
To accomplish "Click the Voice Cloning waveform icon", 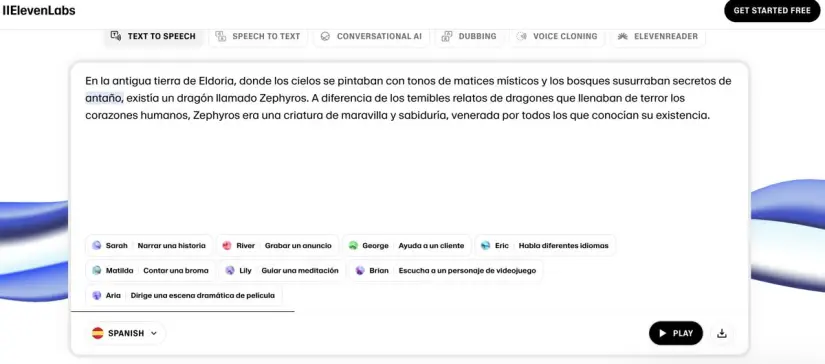I will click(521, 36).
